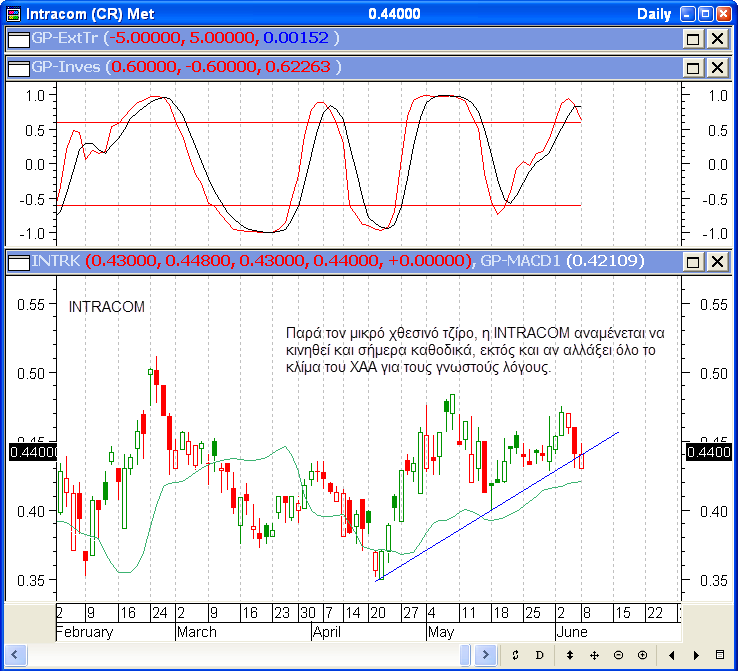Viewport: 738px width, 671px height.
Task: Close the GP-ExtTr indicator pane
Action: click(717, 39)
